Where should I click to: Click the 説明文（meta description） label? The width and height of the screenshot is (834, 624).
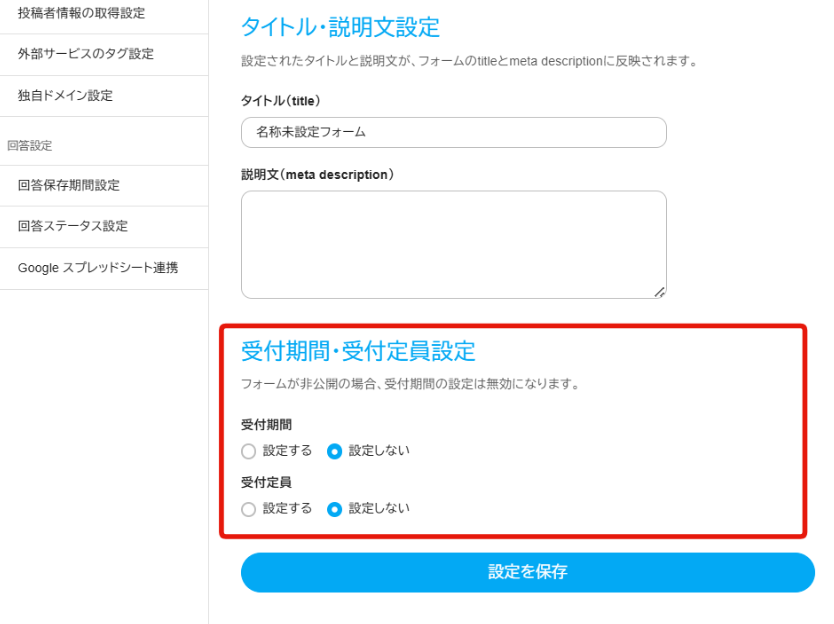pyautogui.click(x=317, y=175)
